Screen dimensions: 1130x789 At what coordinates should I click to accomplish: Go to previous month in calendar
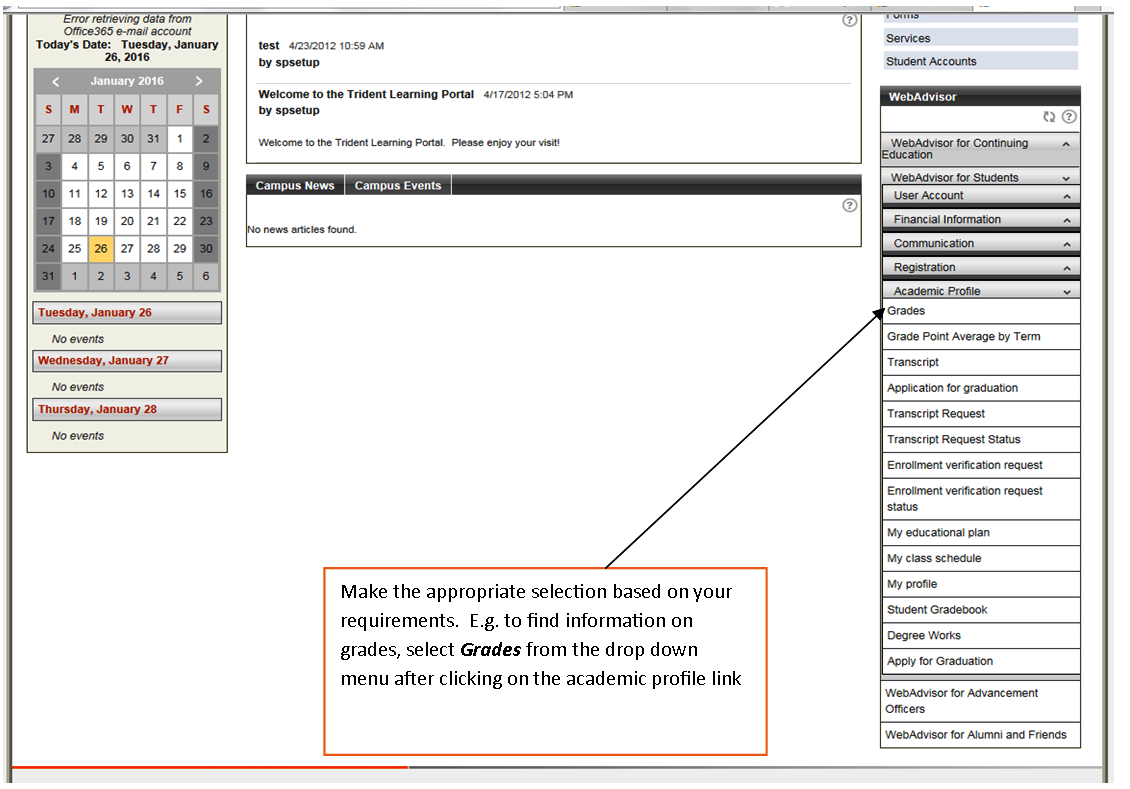tap(56, 81)
